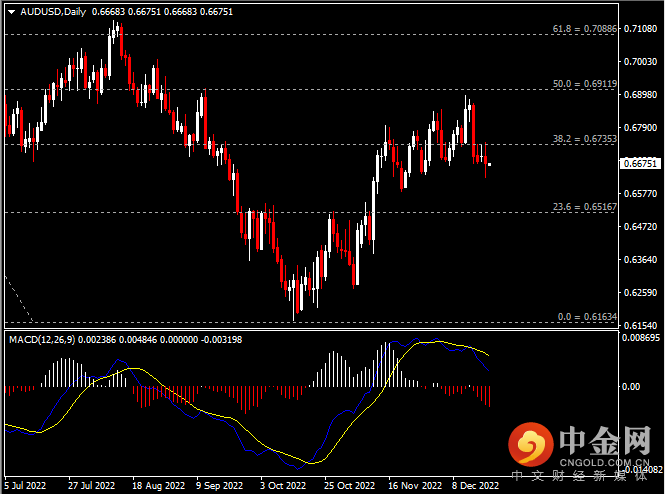The width and height of the screenshot is (665, 494).
Task: Select the 38.2 = 0.67353 Fibonacci label
Action: click(585, 139)
